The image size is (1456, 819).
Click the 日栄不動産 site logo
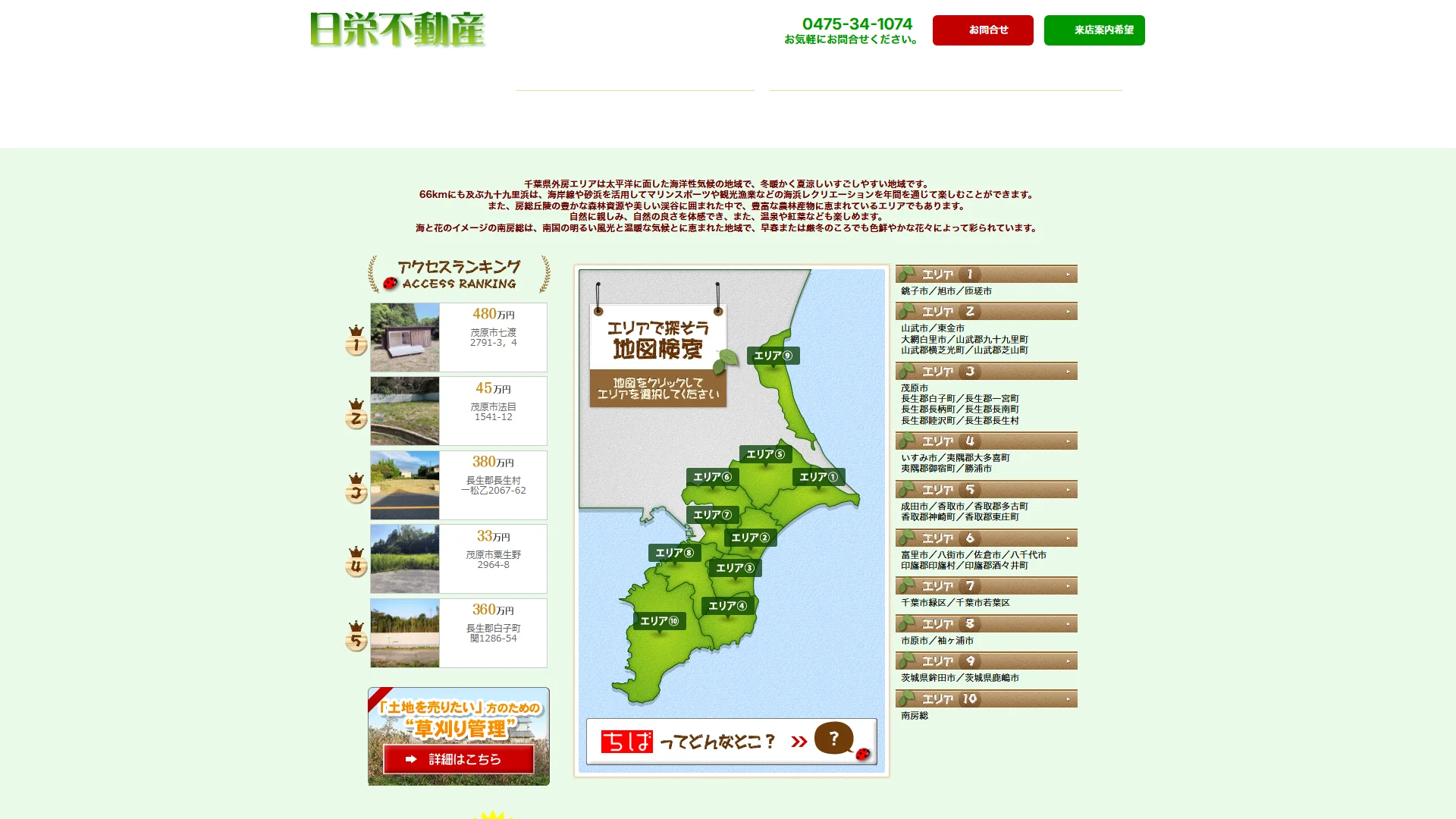tap(397, 30)
